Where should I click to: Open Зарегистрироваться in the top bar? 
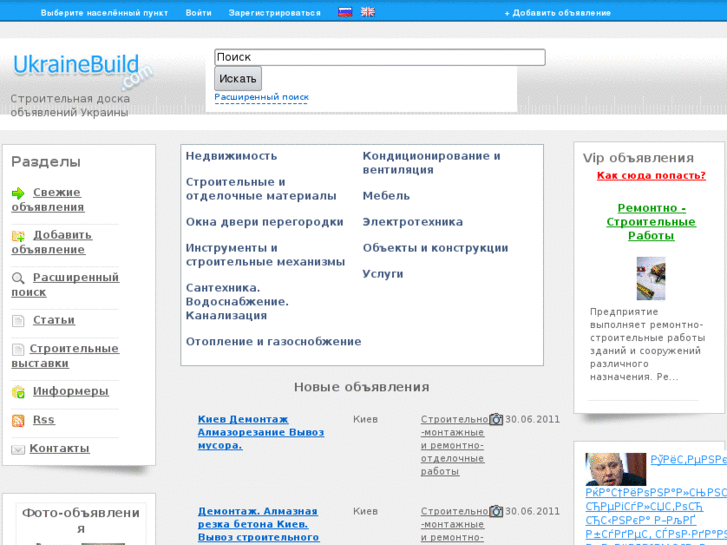274,13
